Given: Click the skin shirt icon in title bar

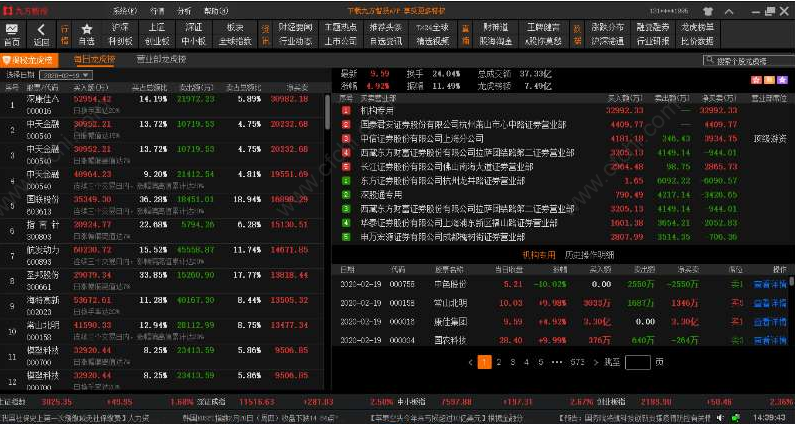Looking at the screenshot, I should point(708,11).
